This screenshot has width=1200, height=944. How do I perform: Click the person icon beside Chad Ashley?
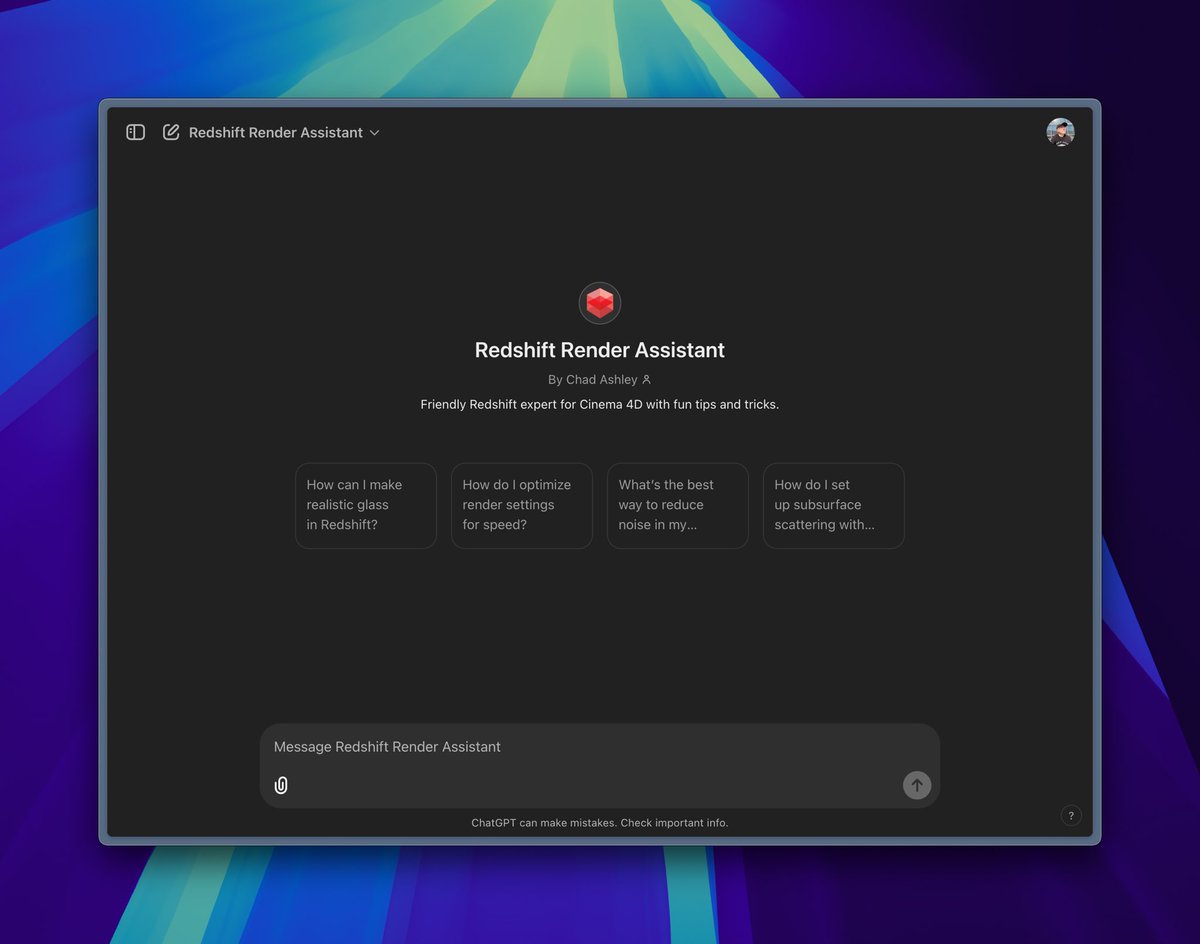646,379
